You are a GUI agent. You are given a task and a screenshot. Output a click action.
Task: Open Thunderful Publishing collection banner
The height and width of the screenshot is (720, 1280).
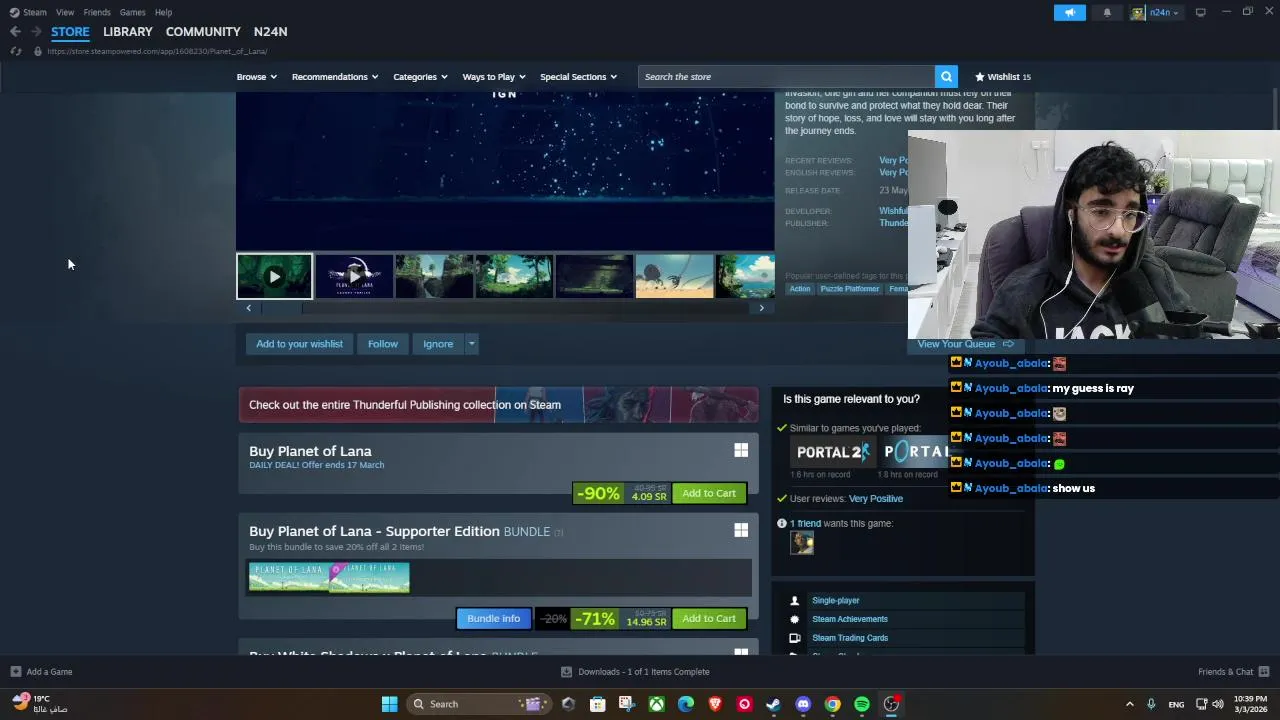click(x=498, y=405)
